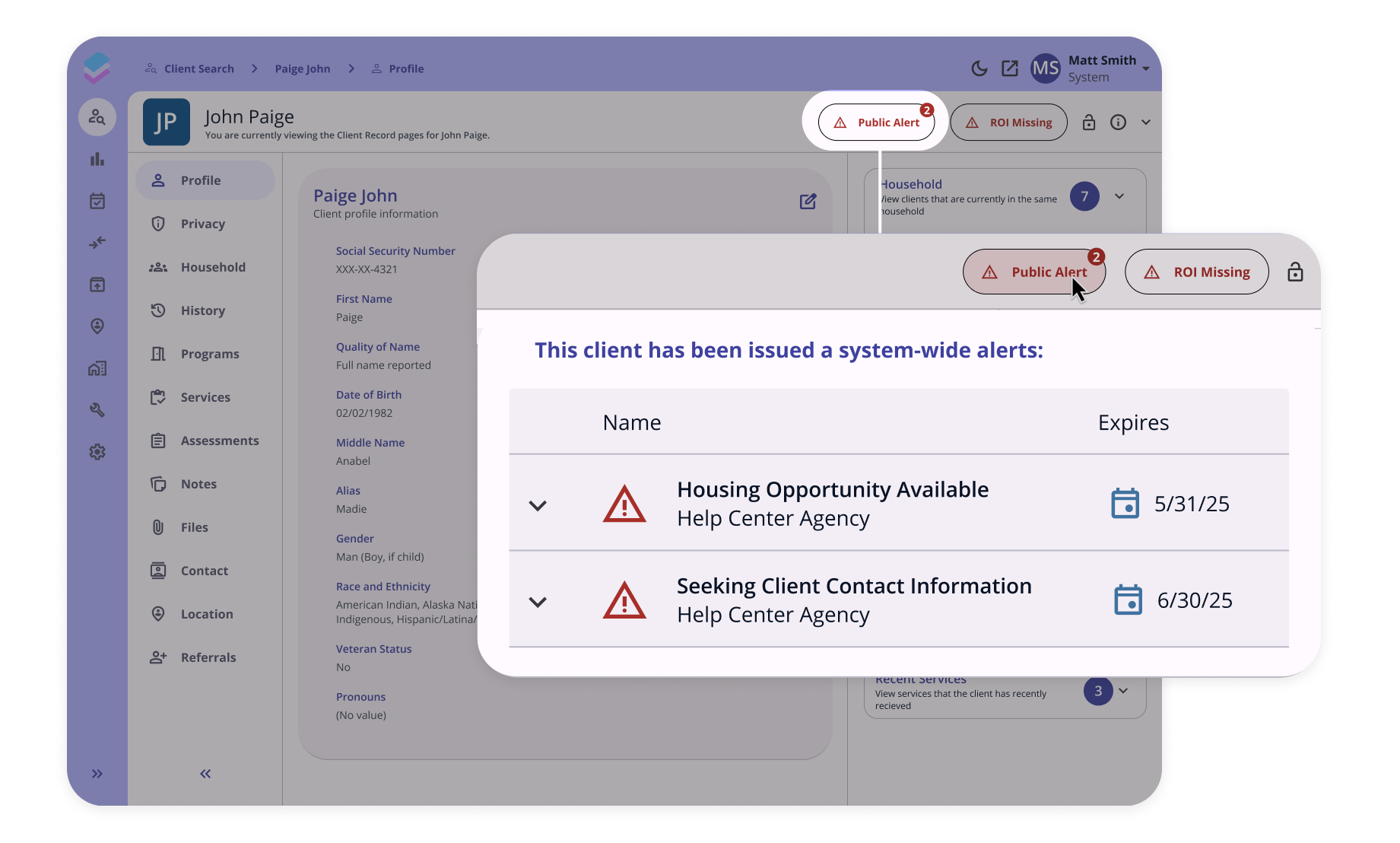This screenshot has width=1400, height=843.
Task: Expand Seeking Client Contact Information alert row
Action: (538, 602)
